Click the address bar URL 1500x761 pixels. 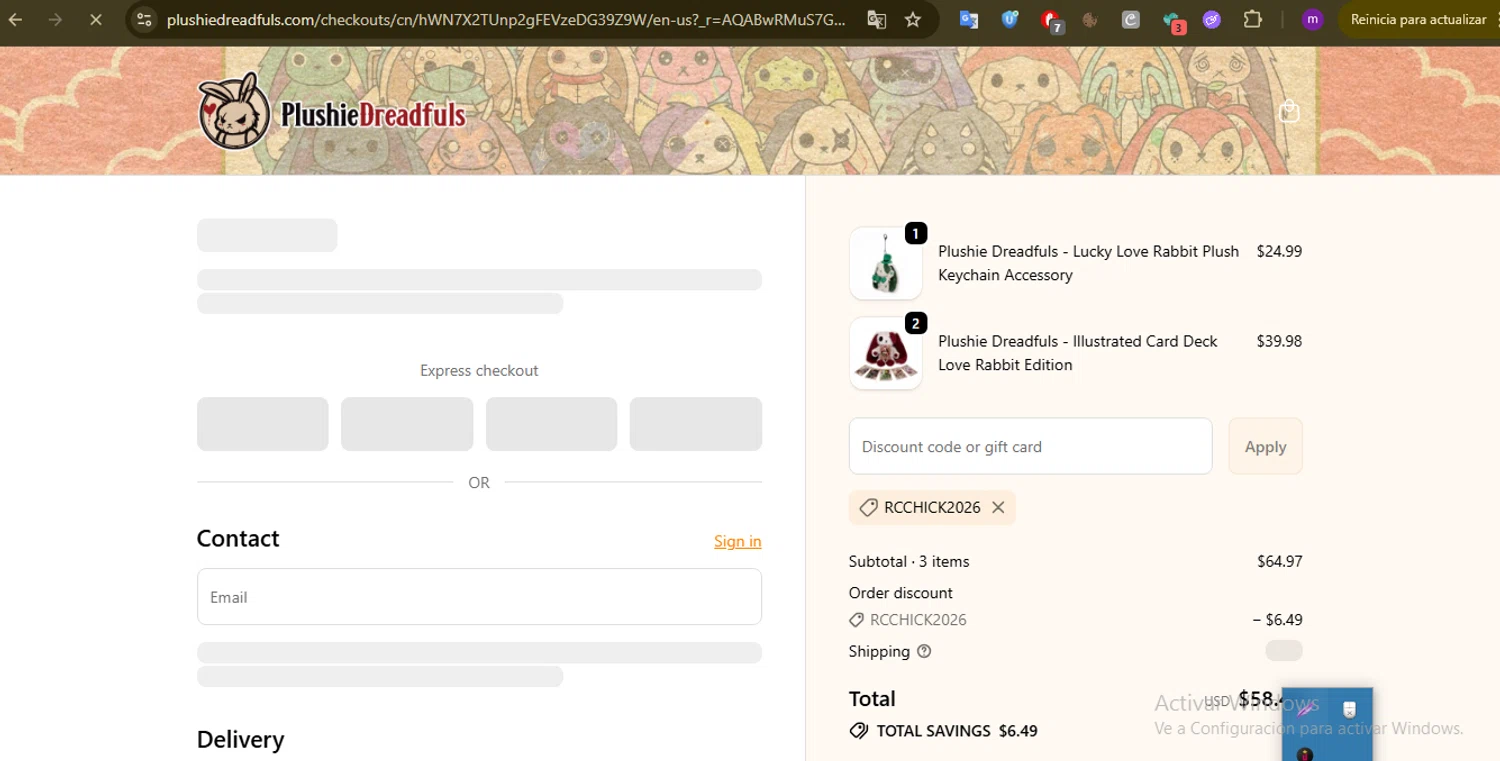(x=506, y=19)
